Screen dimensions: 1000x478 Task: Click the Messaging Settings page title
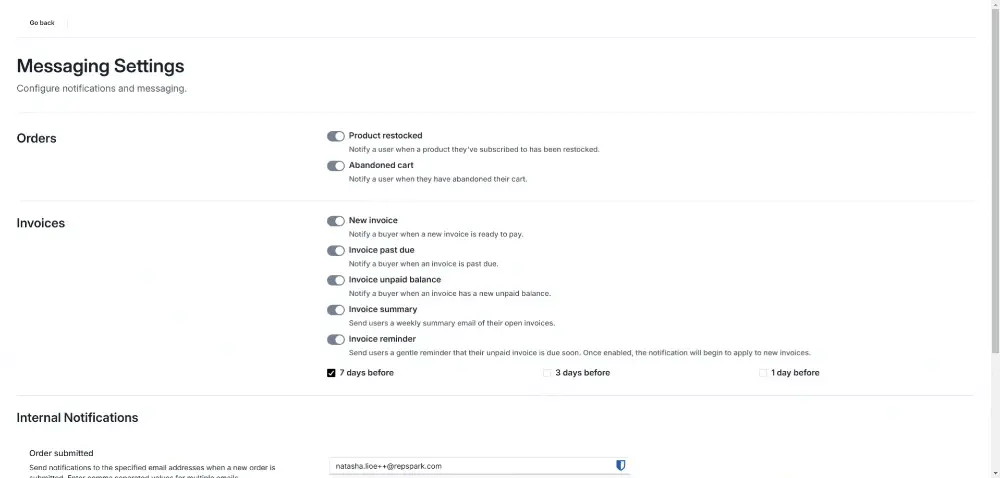pos(100,66)
